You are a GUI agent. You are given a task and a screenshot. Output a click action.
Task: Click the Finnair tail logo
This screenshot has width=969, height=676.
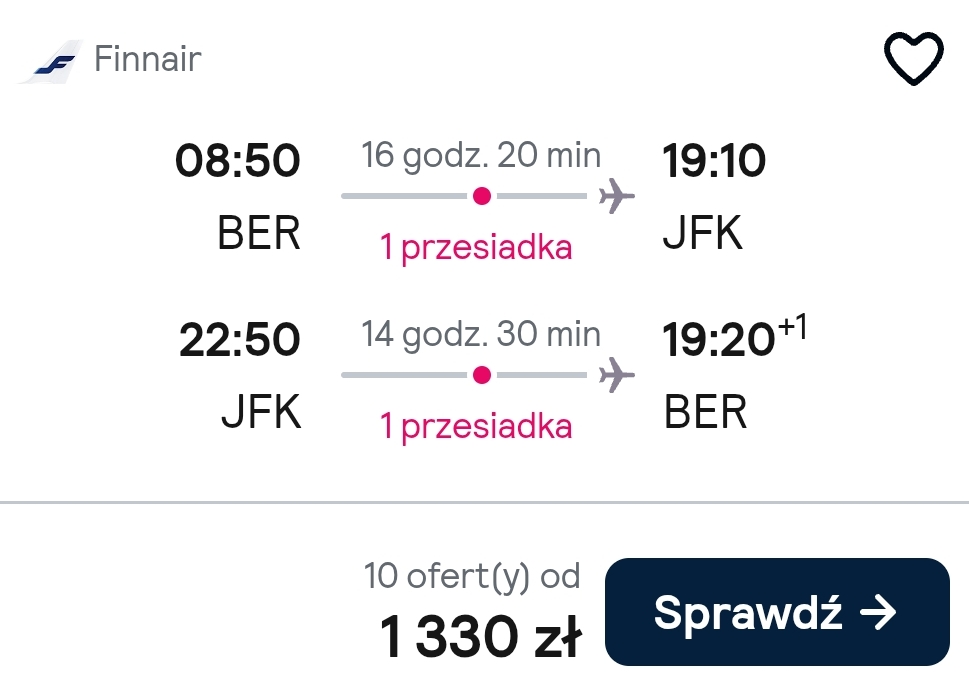coord(51,61)
